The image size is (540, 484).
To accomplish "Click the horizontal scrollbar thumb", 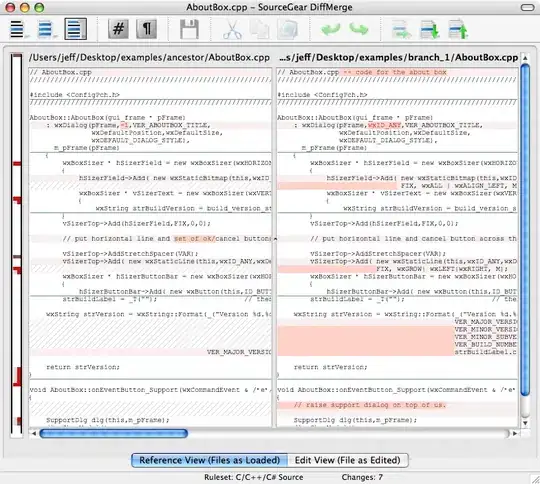I will 114,433.
